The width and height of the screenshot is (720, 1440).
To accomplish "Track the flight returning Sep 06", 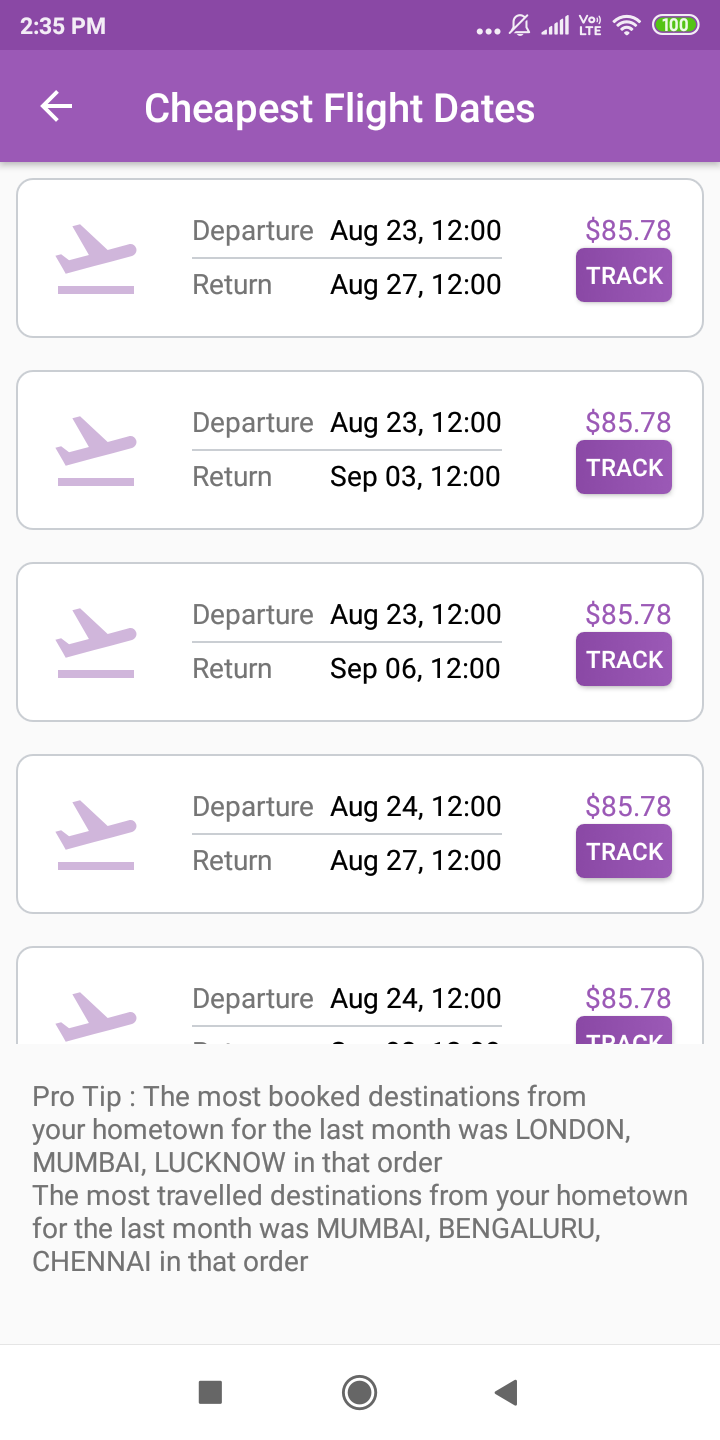I will 624,660.
